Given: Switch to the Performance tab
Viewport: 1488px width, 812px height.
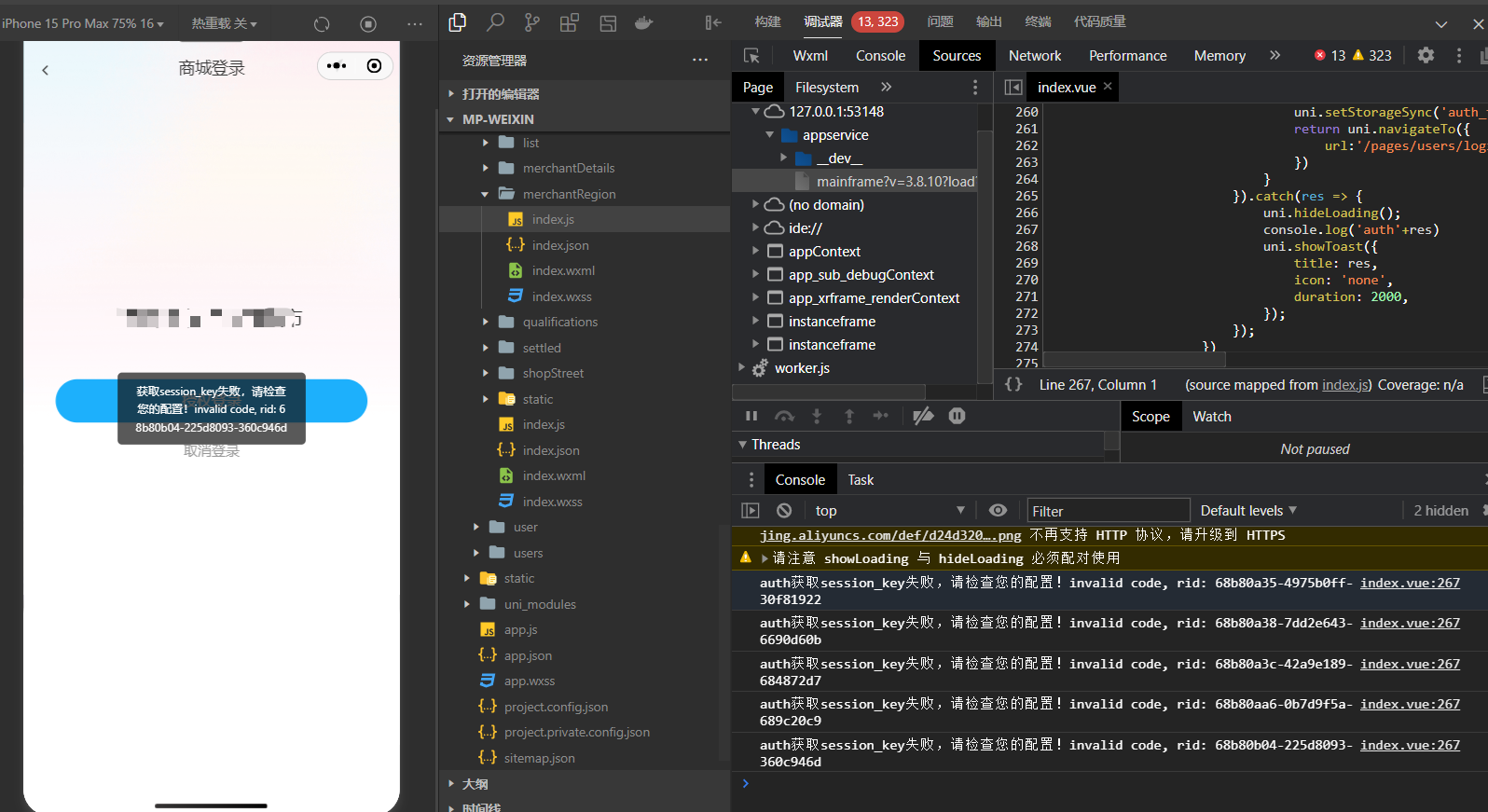Looking at the screenshot, I should 1127,56.
